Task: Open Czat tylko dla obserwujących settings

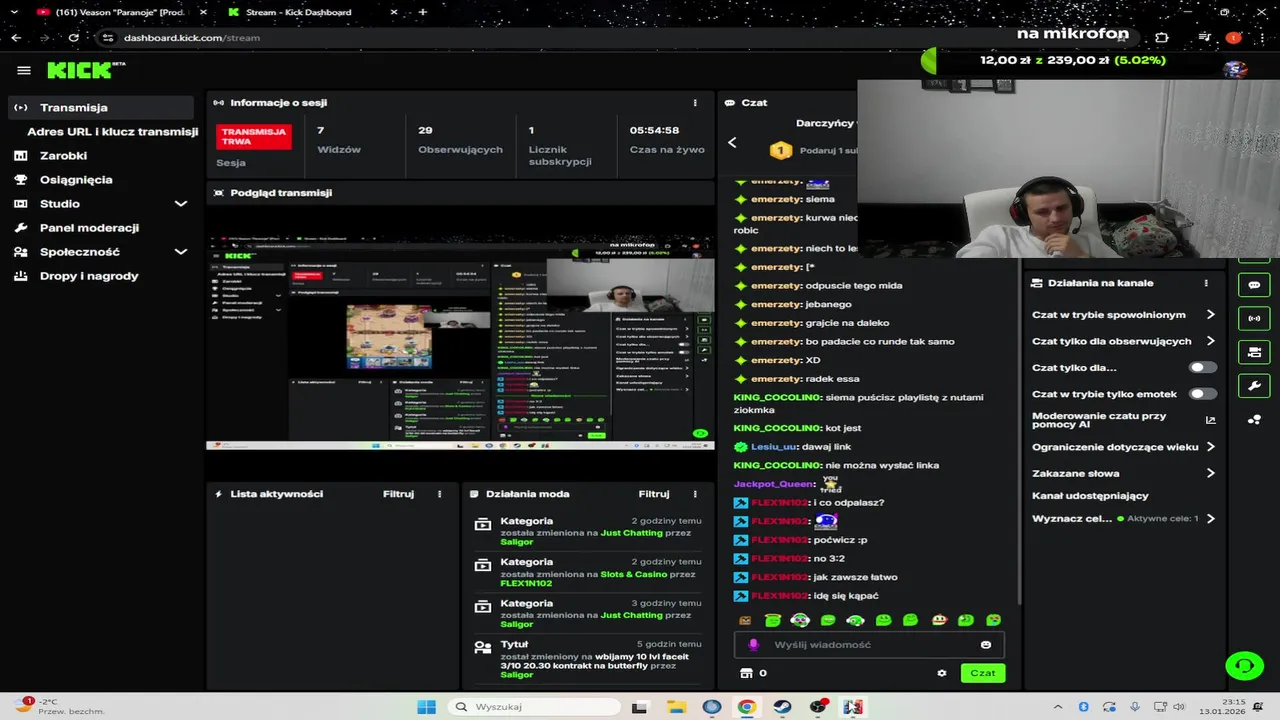Action: 1123,341
